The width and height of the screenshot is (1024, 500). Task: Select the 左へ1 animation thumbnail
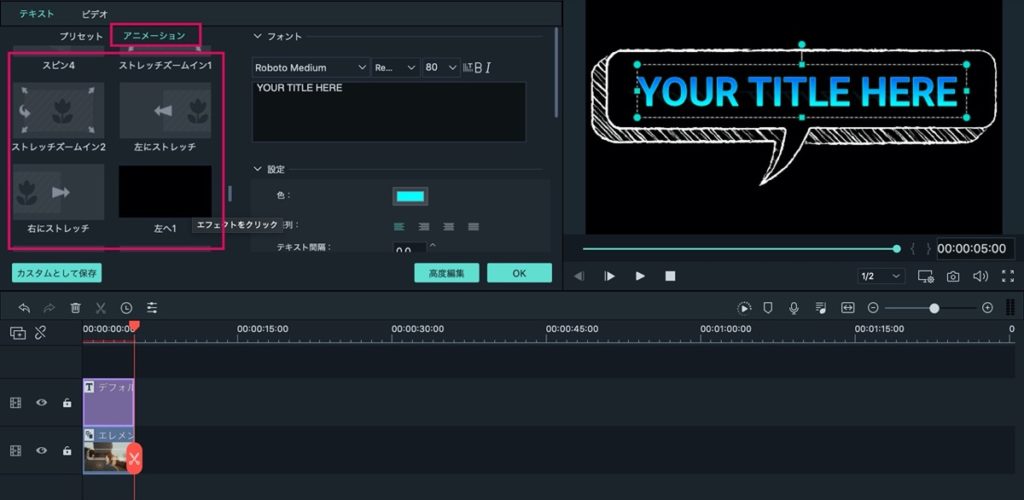pyautogui.click(x=165, y=192)
